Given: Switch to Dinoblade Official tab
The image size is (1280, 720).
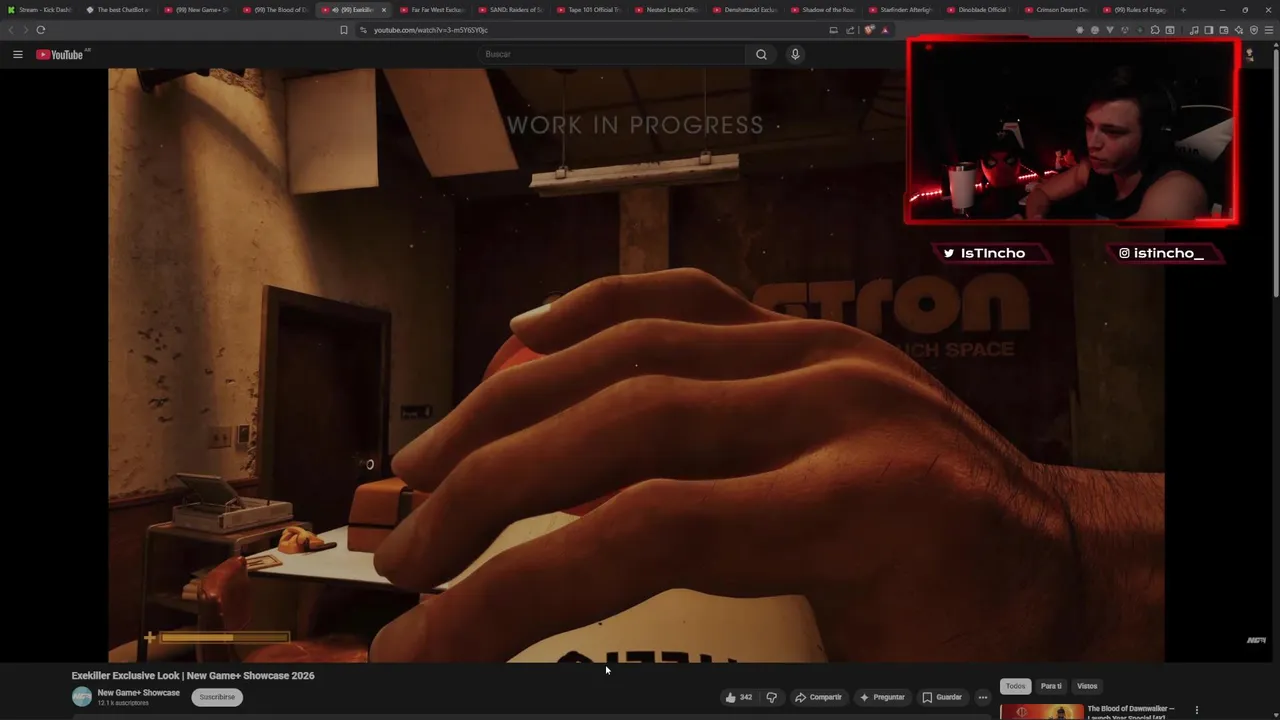Looking at the screenshot, I should [979, 10].
